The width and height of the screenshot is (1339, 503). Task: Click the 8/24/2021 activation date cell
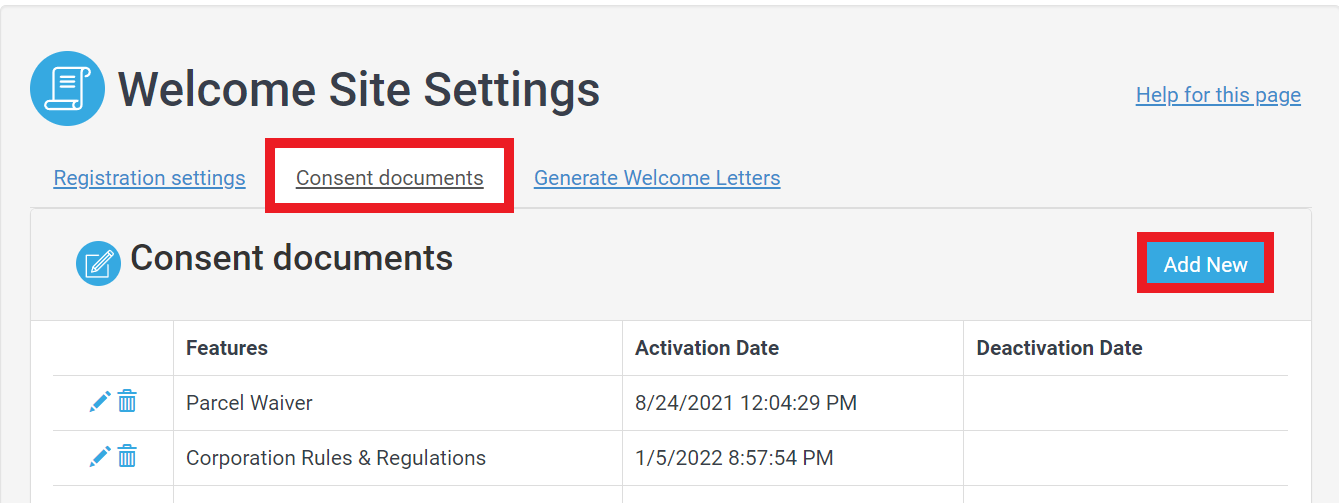coord(746,403)
